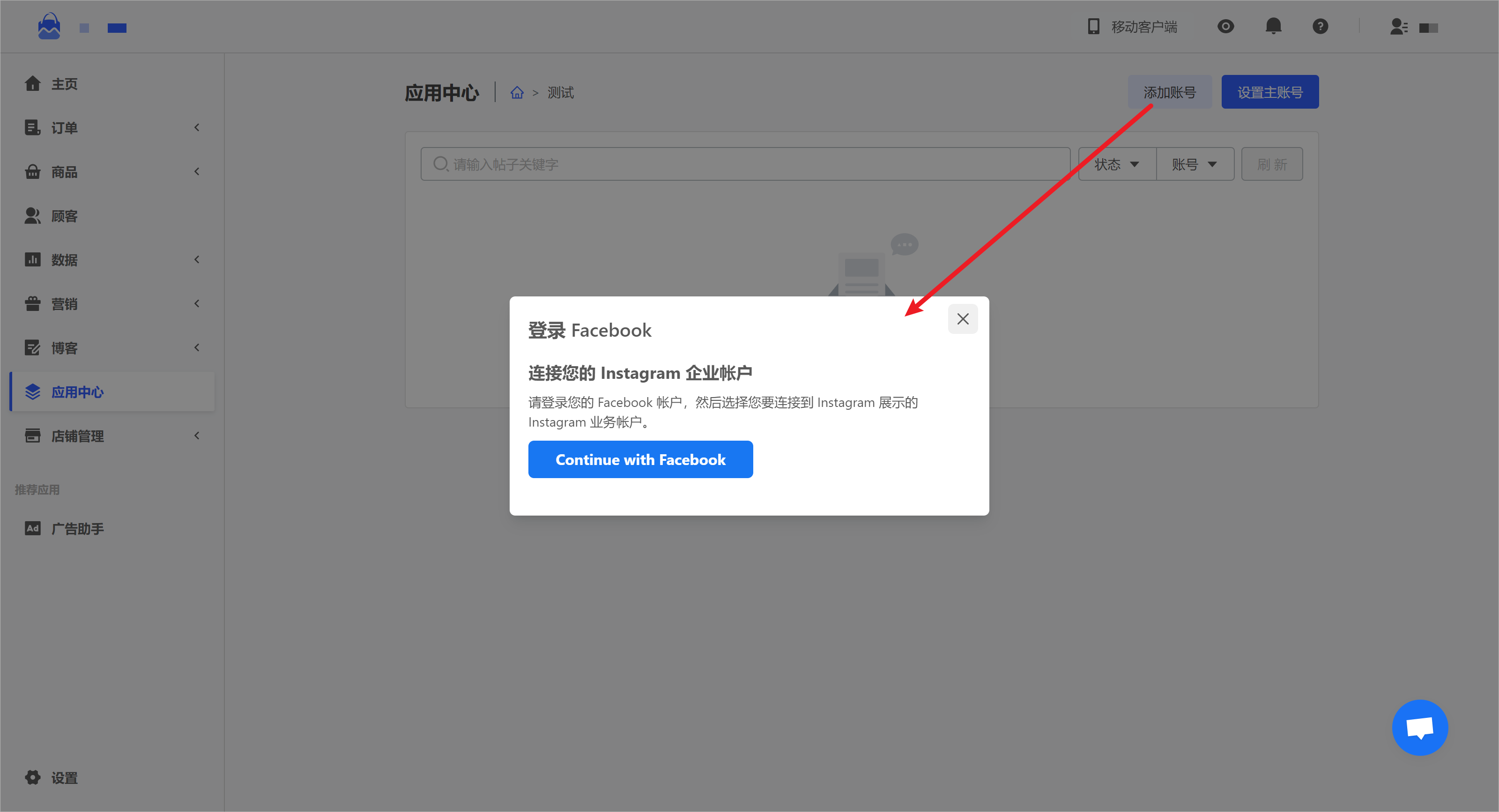Screen dimensions: 1499x812
Task: Click the home icon next to 主页
Action: [x=33, y=84]
